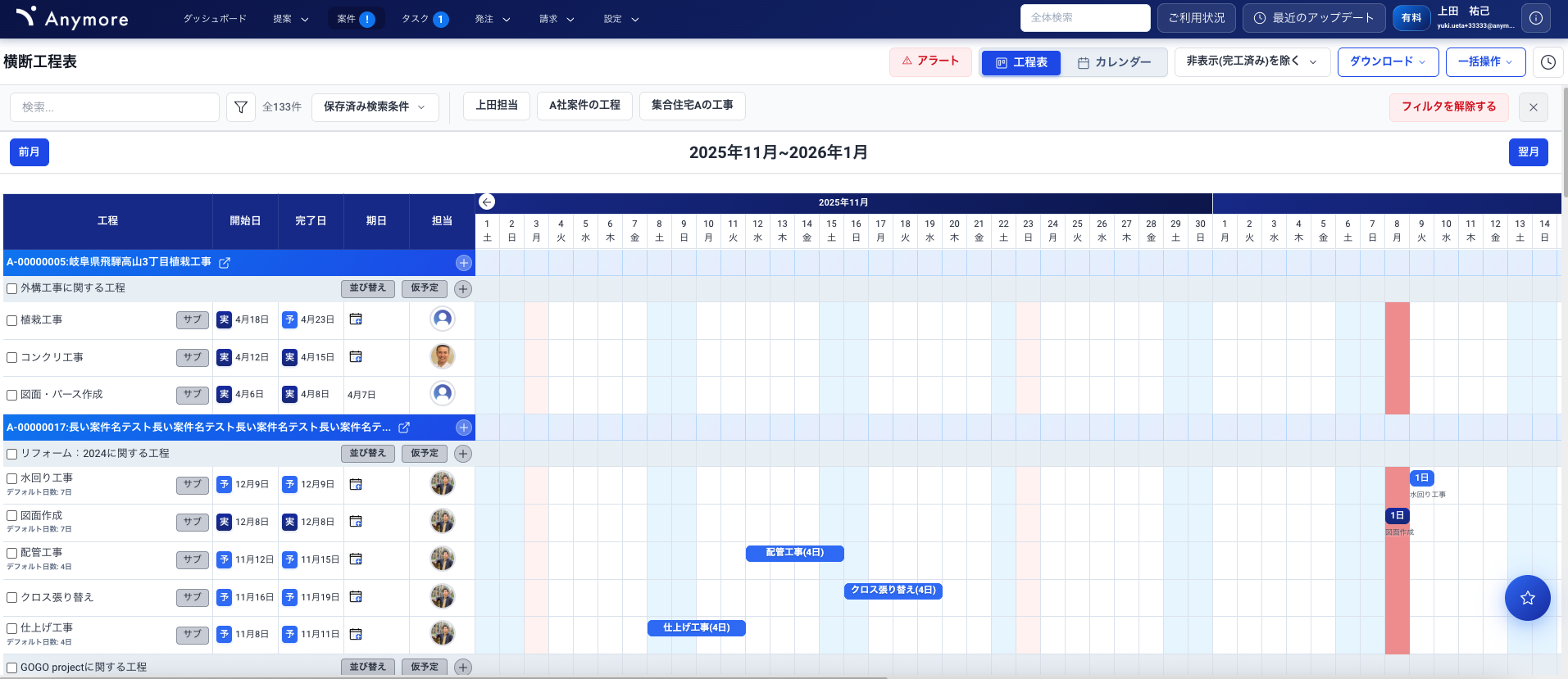
Task: Open the deadline calendar icon for 仕上げ工事
Action: click(x=356, y=634)
